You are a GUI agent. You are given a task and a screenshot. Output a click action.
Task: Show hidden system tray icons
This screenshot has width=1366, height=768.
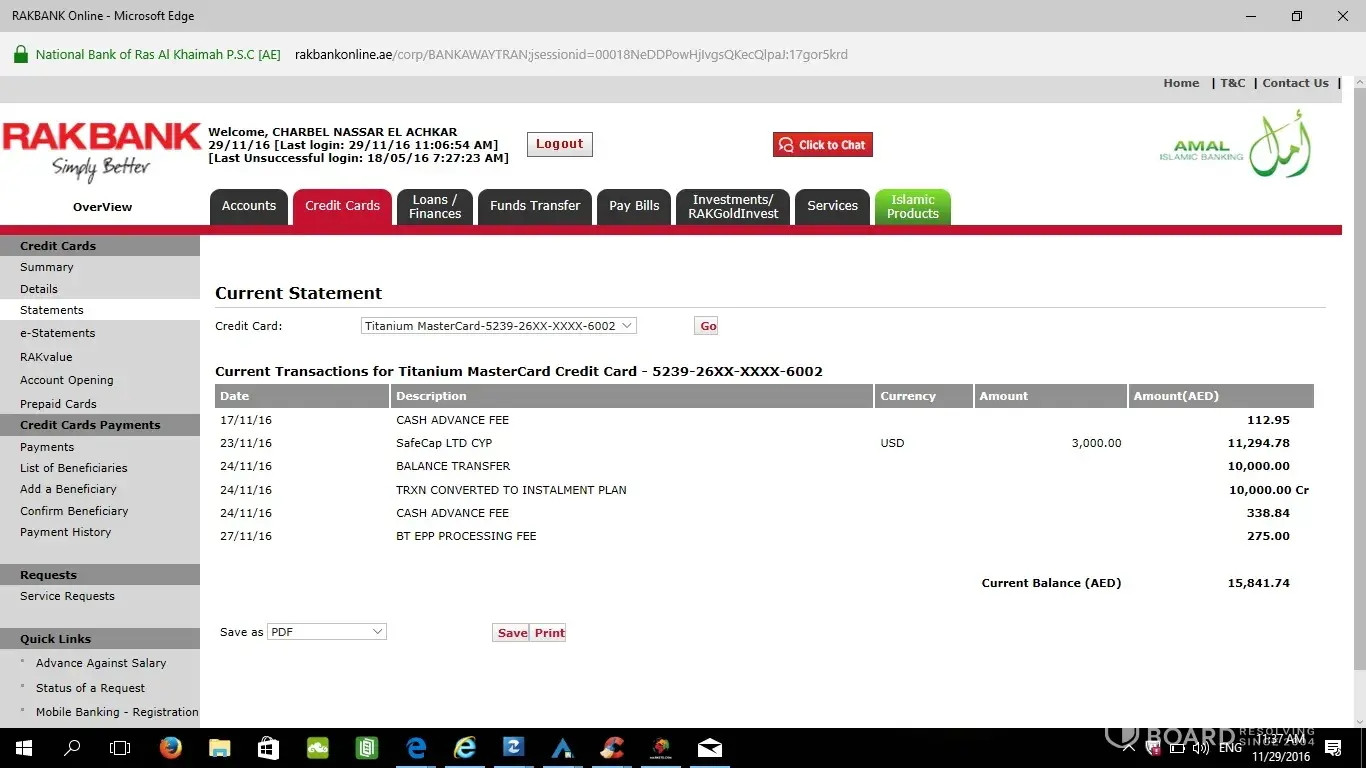(x=1129, y=747)
